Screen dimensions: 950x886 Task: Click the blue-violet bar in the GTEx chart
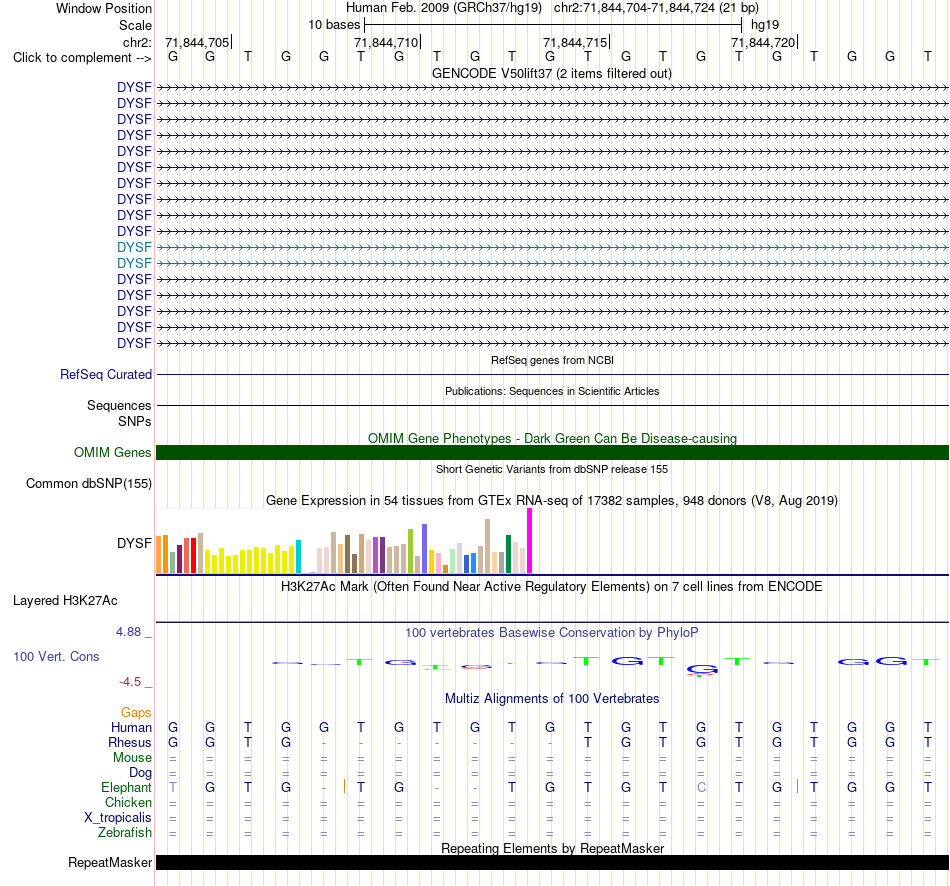425,548
